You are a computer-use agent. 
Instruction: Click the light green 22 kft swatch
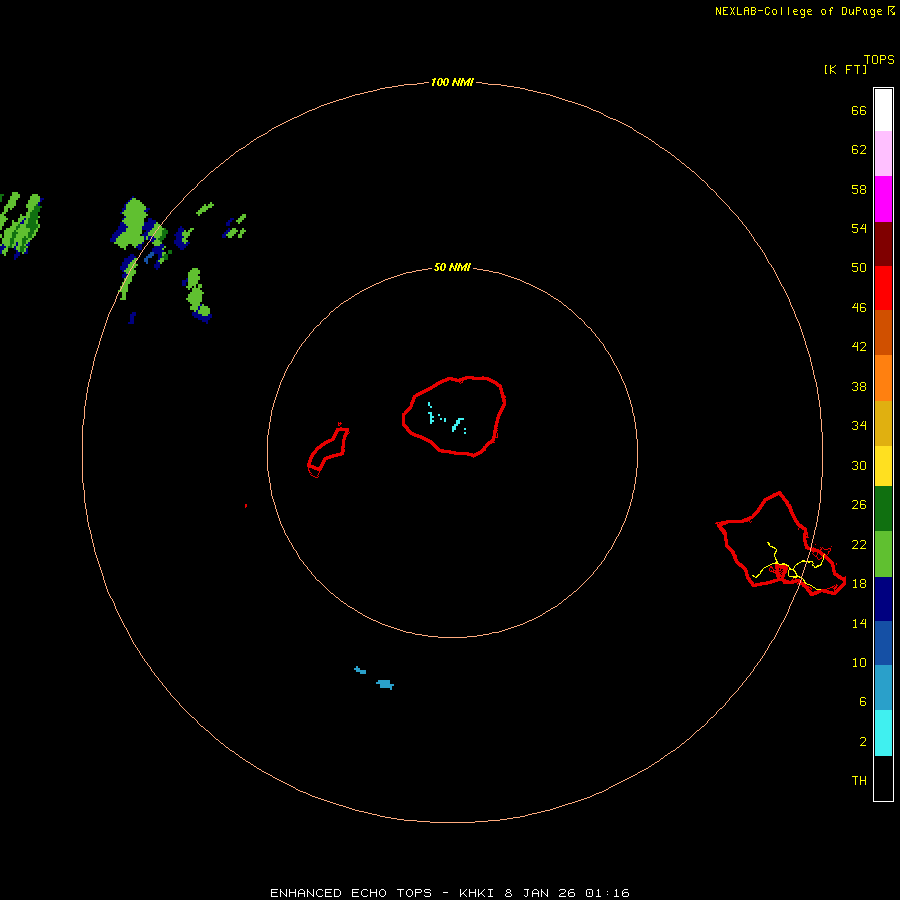point(883,554)
